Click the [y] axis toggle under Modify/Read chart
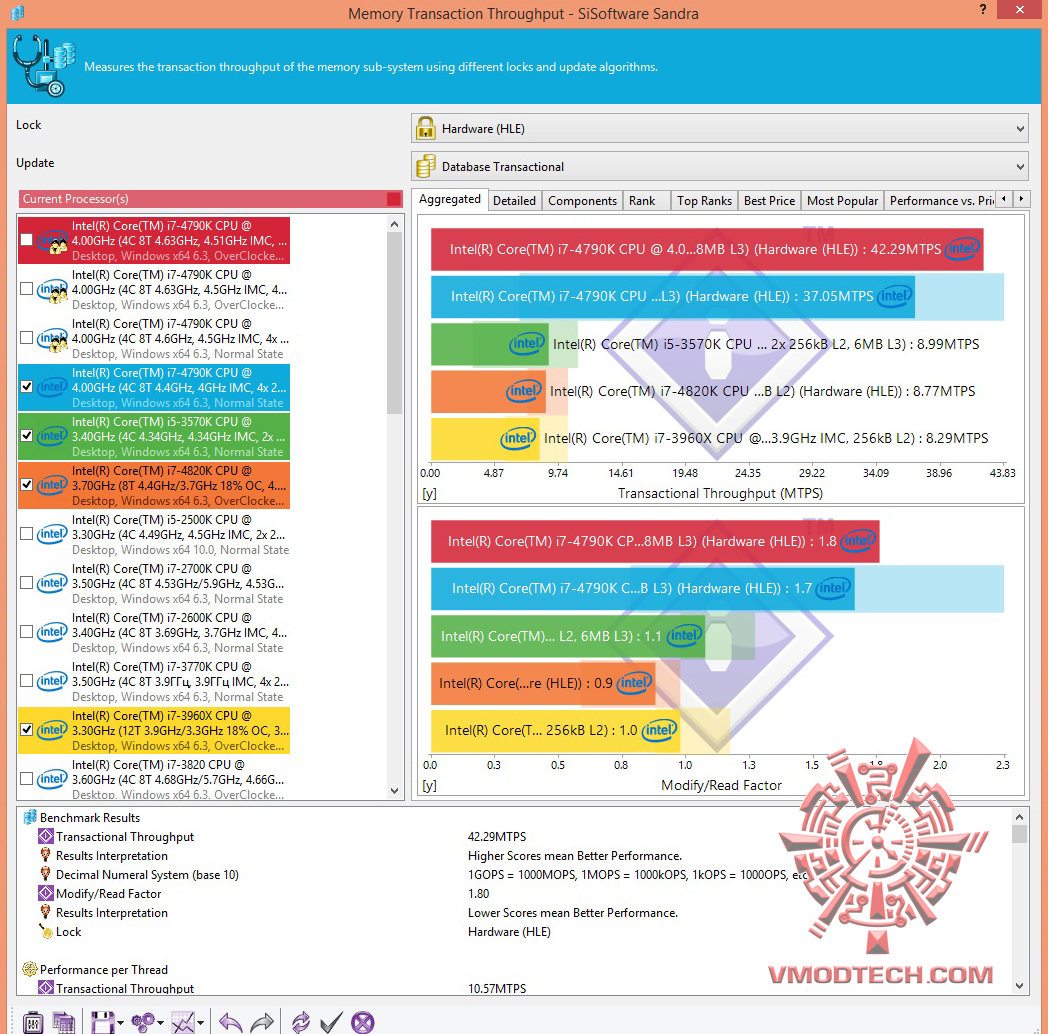This screenshot has height=1034, width=1048. click(x=429, y=785)
